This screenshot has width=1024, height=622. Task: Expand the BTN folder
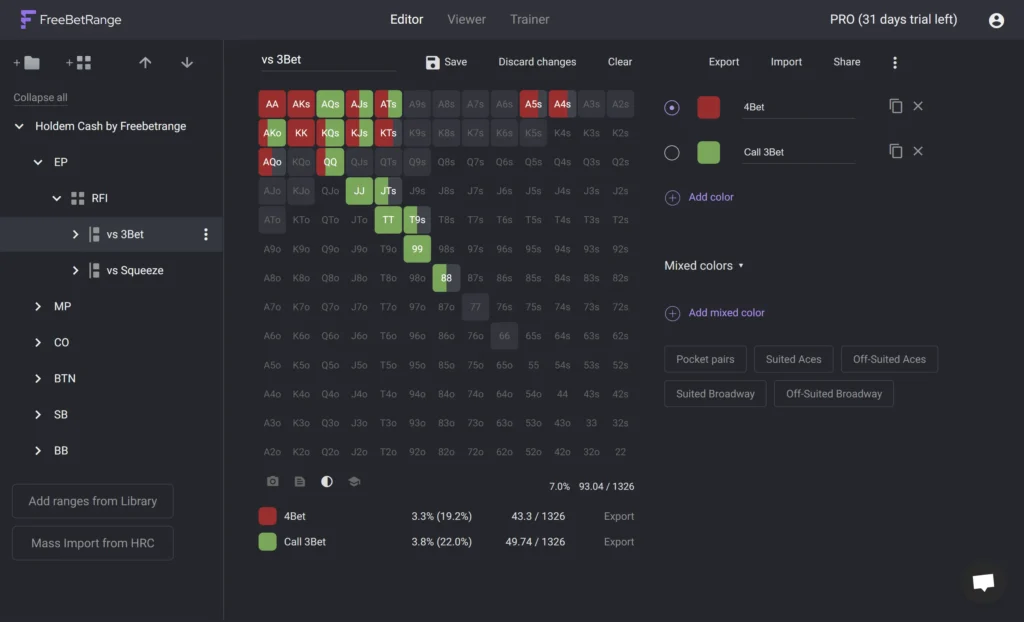click(x=38, y=378)
